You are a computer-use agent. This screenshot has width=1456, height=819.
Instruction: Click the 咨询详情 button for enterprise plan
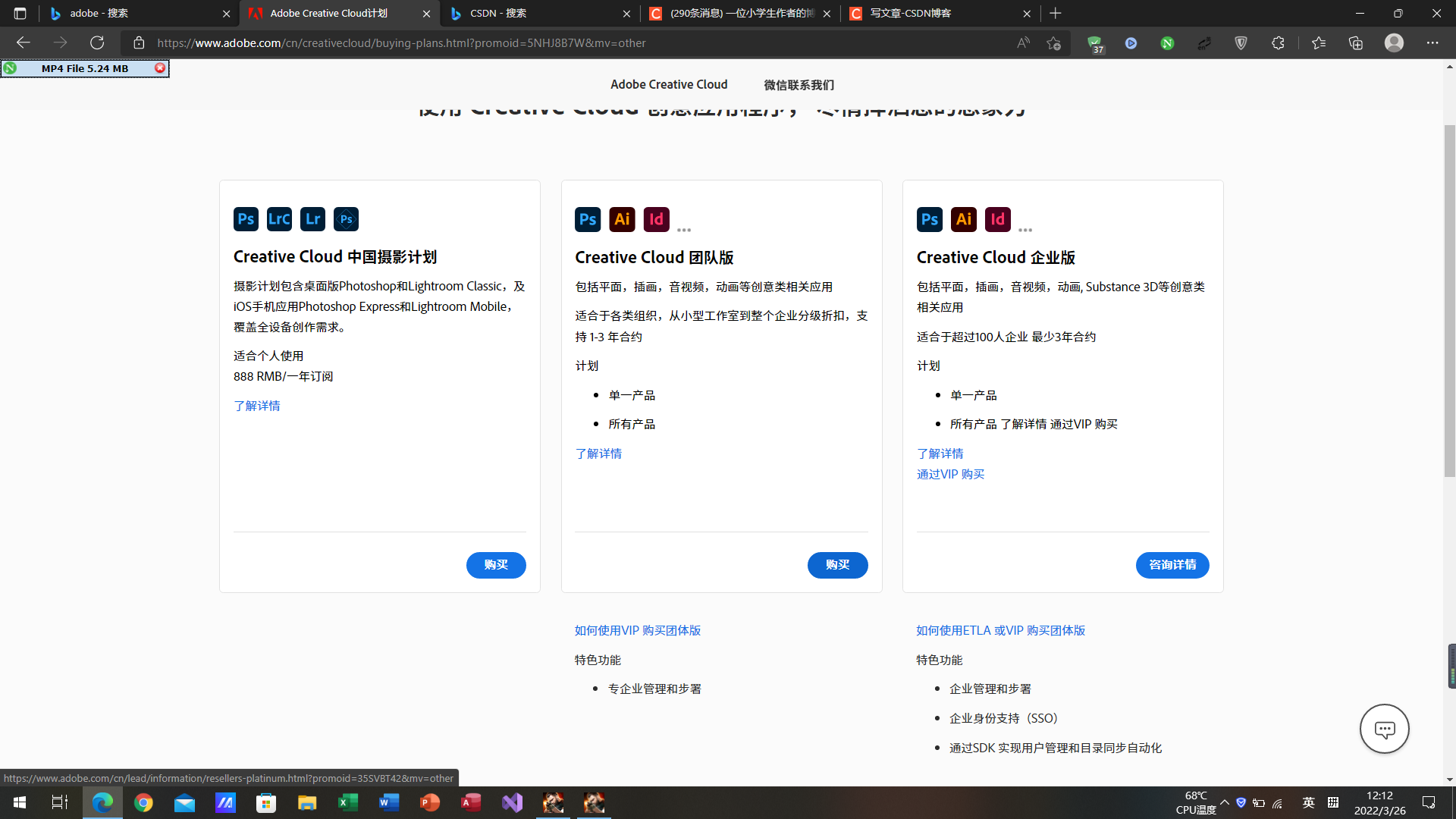click(1172, 565)
